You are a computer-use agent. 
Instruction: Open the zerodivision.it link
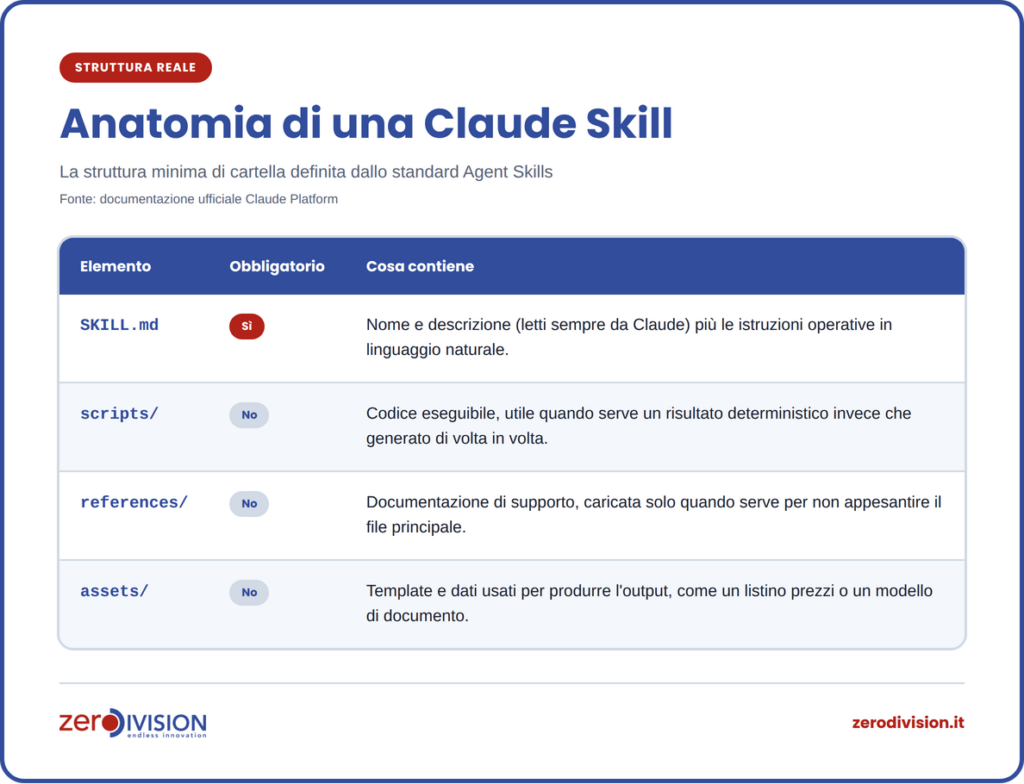(908, 723)
